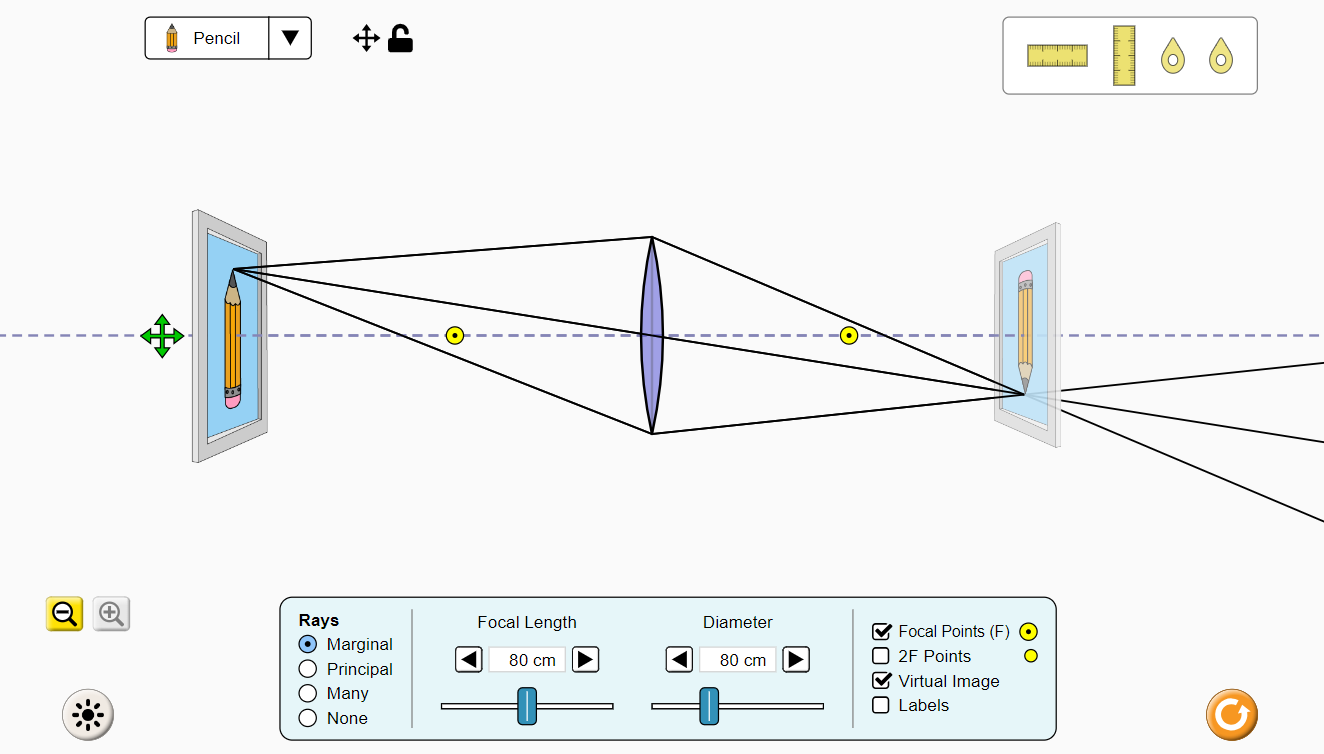Select the horizontal ruler tool
Viewport: 1324px width, 754px height.
tap(1057, 56)
